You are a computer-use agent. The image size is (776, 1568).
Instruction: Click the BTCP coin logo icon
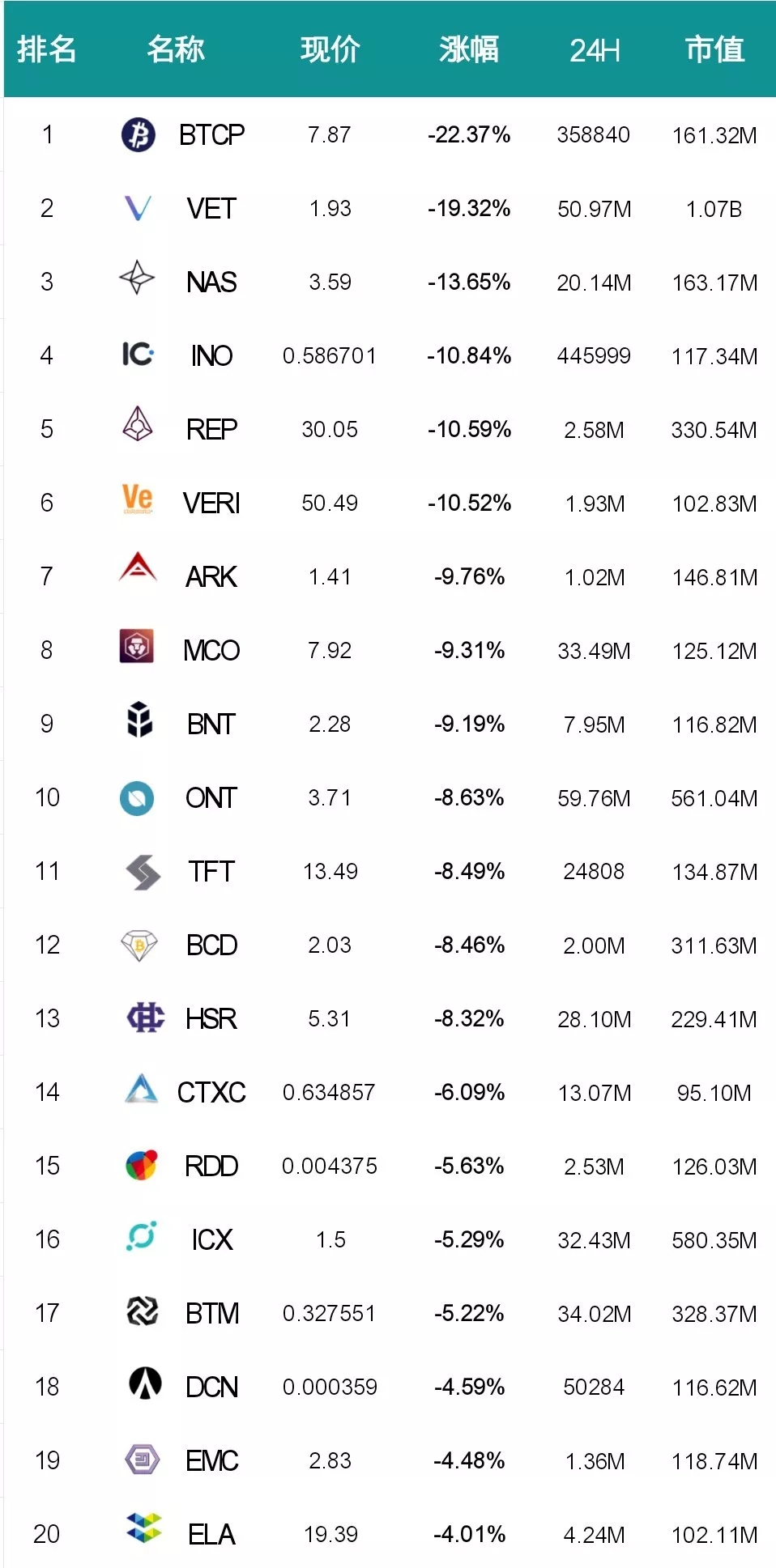[x=139, y=134]
